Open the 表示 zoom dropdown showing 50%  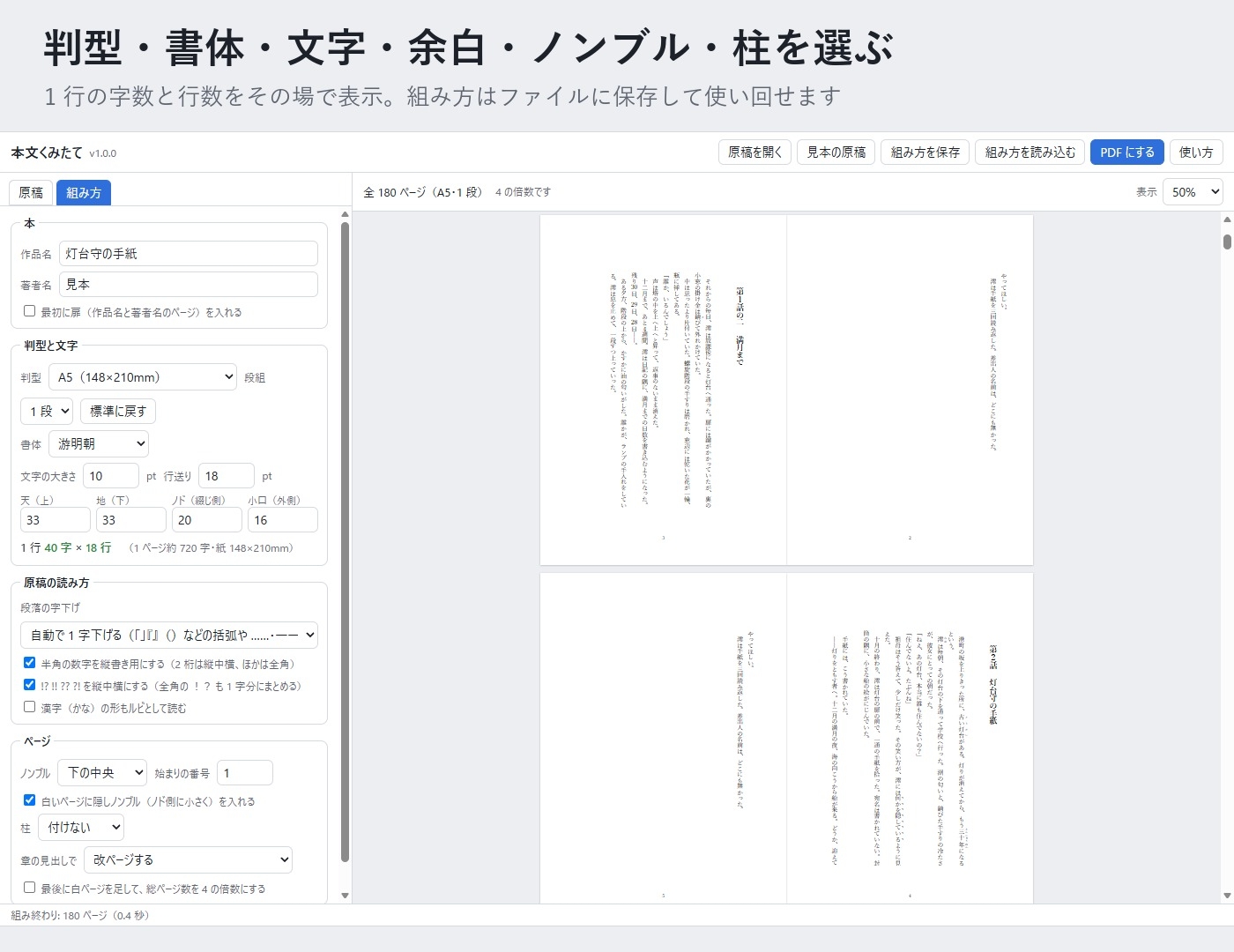tap(1193, 192)
